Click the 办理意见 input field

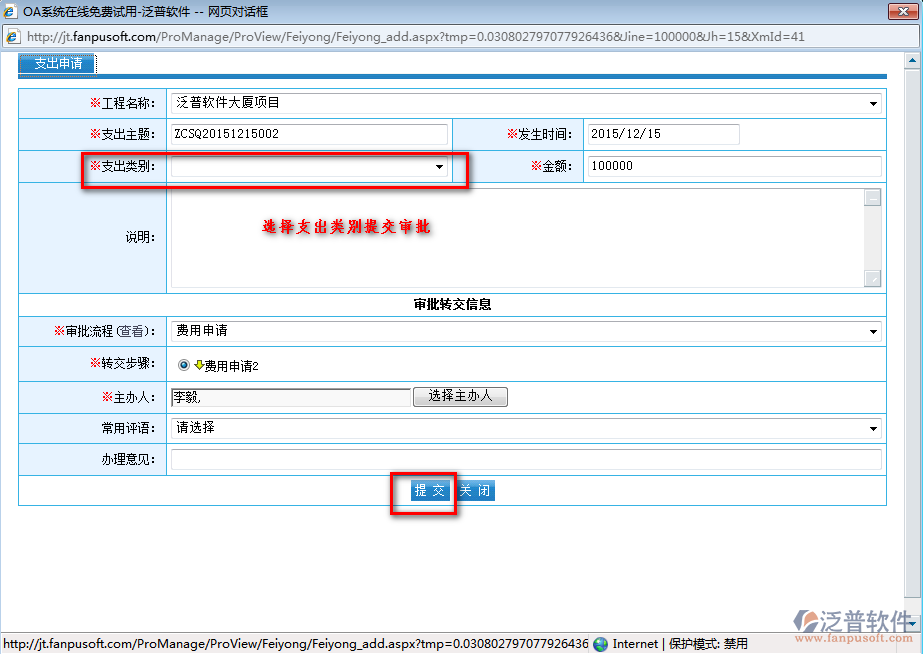pos(526,459)
